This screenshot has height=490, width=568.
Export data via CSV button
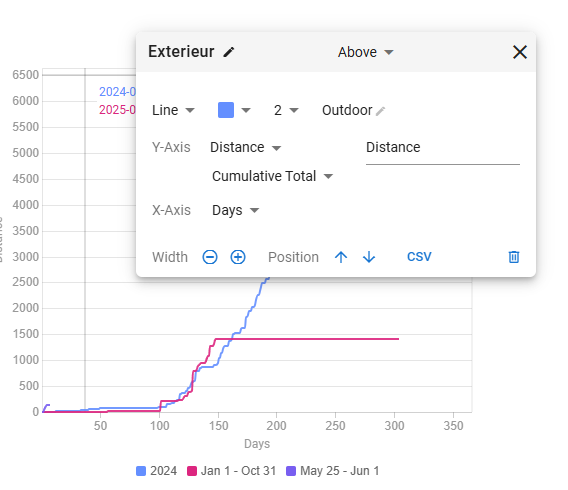[419, 257]
